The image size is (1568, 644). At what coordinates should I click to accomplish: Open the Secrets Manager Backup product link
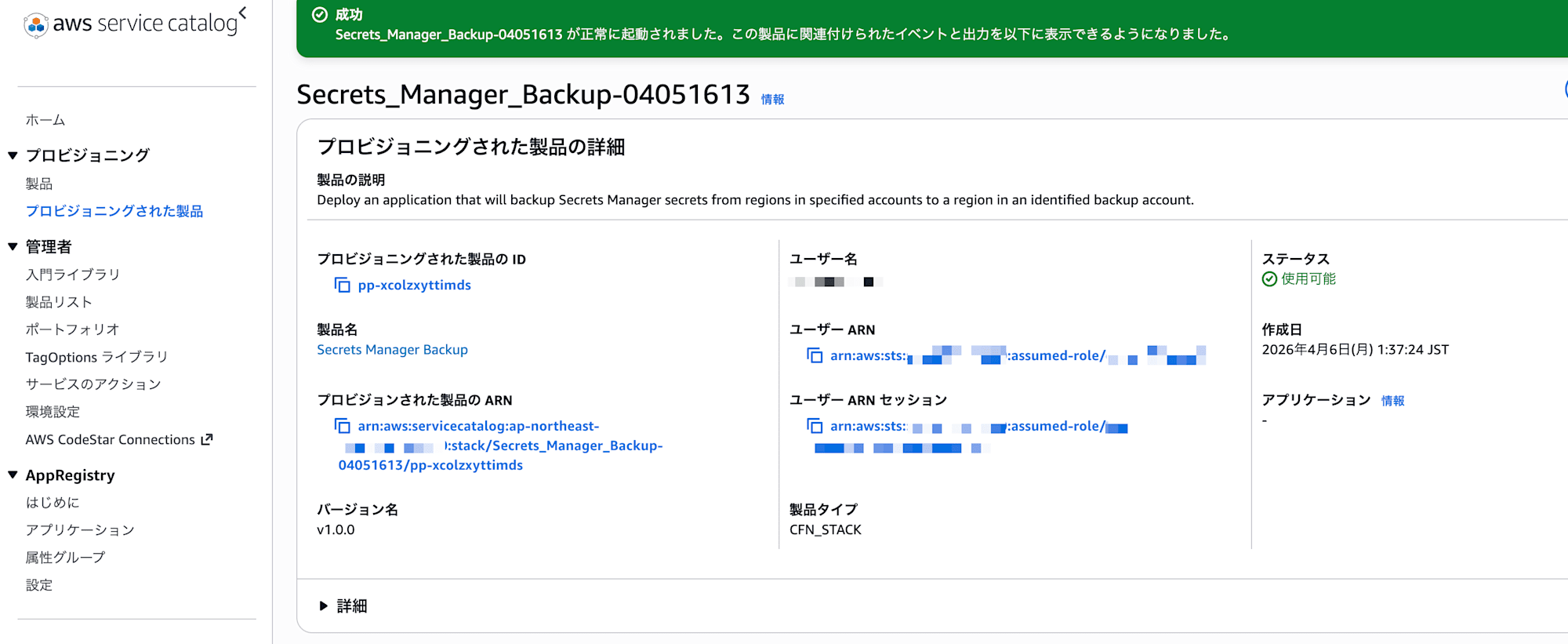(x=392, y=350)
